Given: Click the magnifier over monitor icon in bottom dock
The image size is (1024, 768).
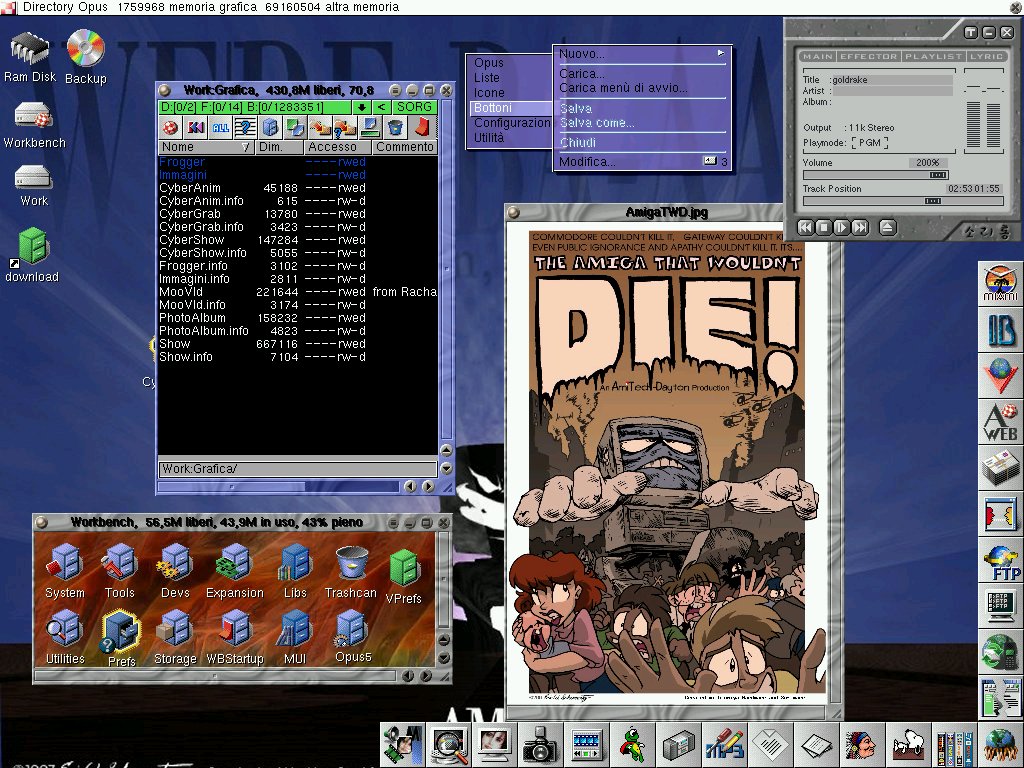Looking at the screenshot, I should (448, 745).
